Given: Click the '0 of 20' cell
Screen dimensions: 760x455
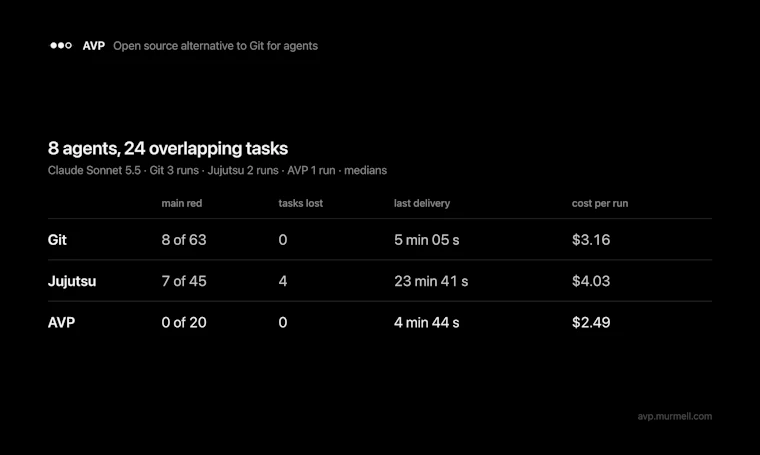Looking at the screenshot, I should pos(184,323).
